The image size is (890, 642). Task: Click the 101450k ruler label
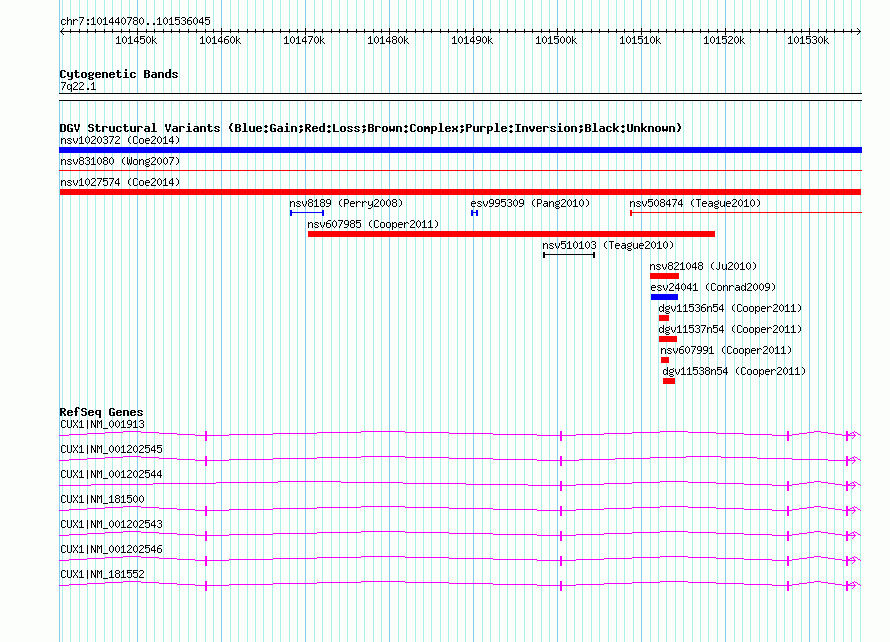point(136,40)
